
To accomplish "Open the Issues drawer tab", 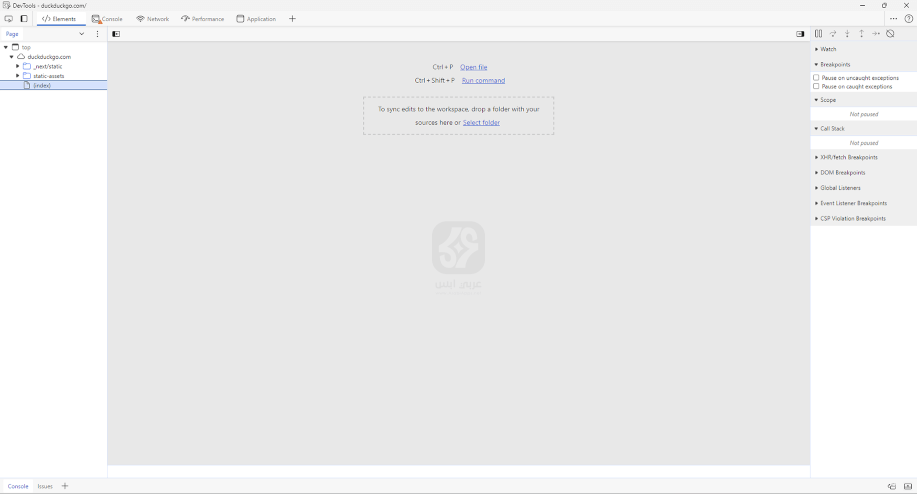I will [x=45, y=486].
